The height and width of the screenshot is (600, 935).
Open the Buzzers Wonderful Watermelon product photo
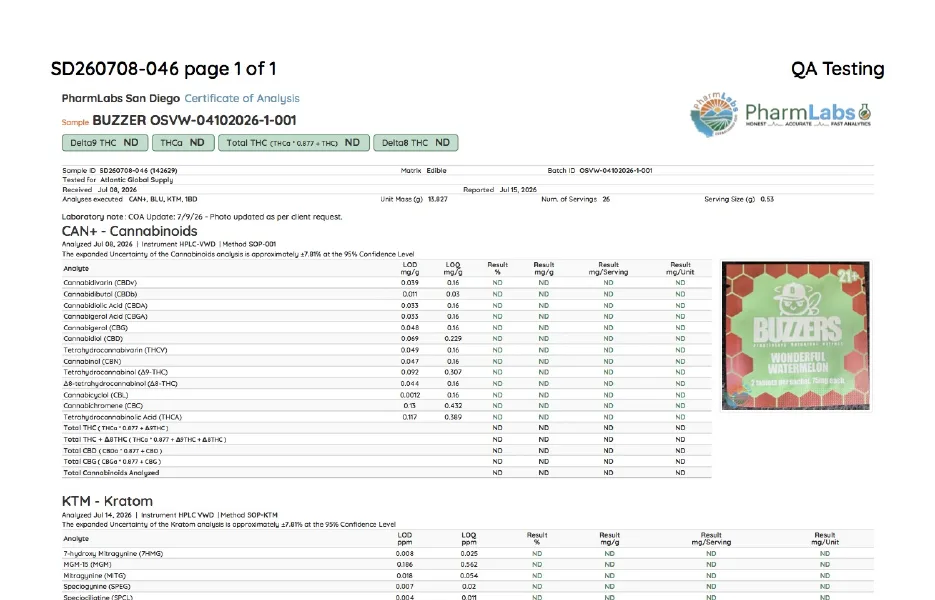point(796,336)
